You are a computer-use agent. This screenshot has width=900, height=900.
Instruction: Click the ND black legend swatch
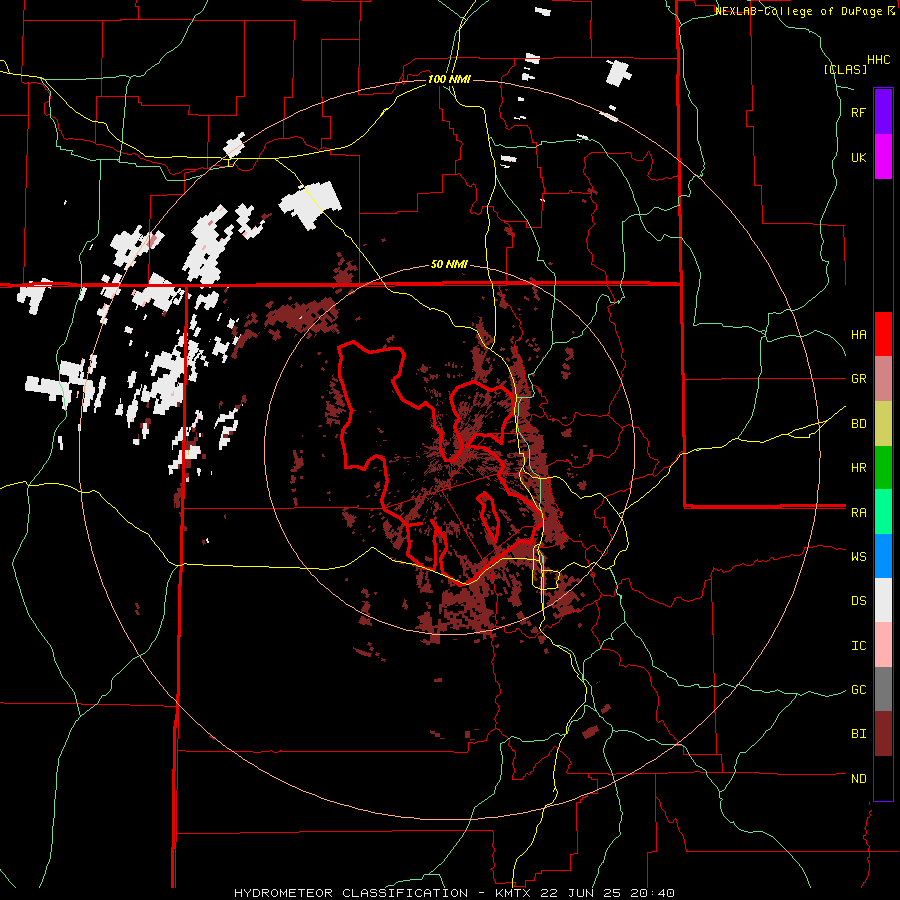tap(883, 778)
